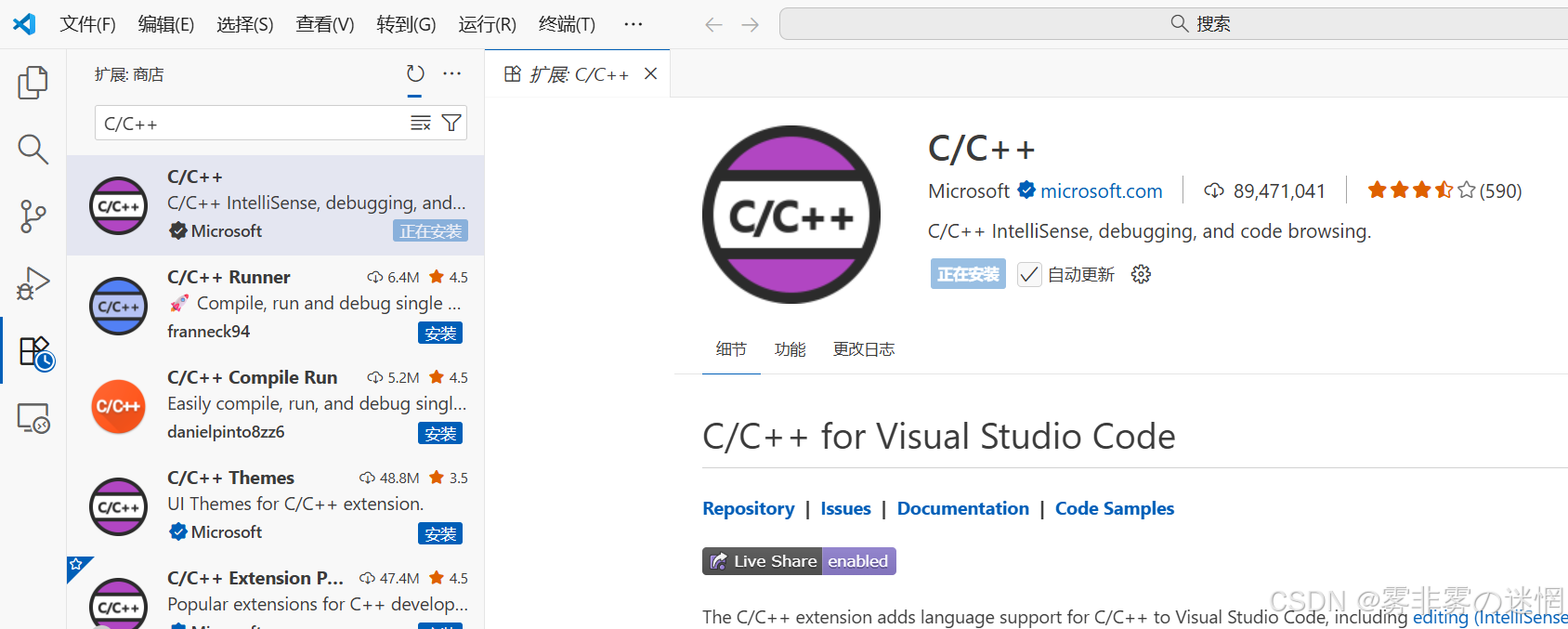The image size is (1568, 629).
Task: Click the publisher name franneck94
Action: point(209,332)
